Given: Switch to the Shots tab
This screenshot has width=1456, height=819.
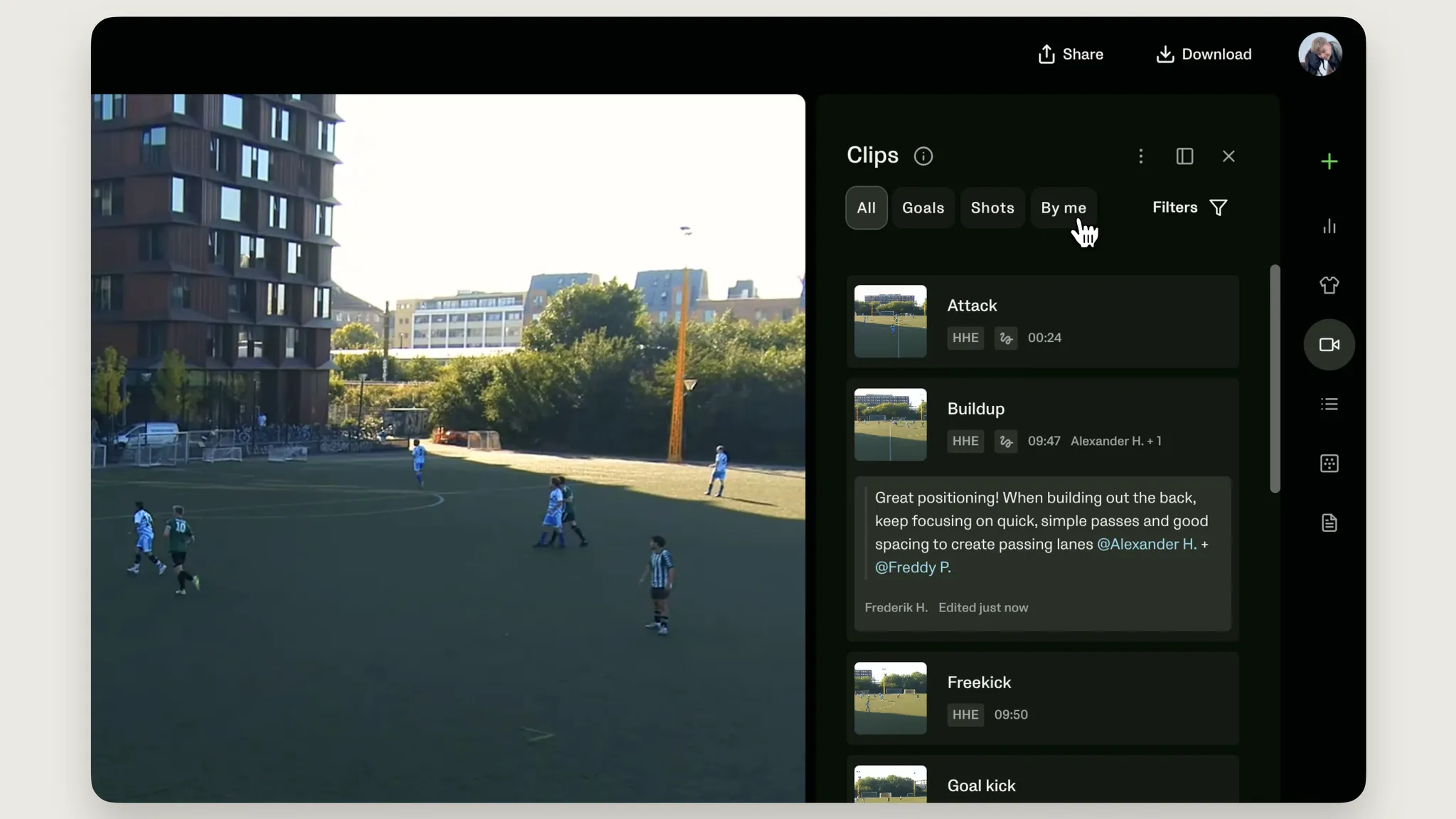Looking at the screenshot, I should coord(992,208).
